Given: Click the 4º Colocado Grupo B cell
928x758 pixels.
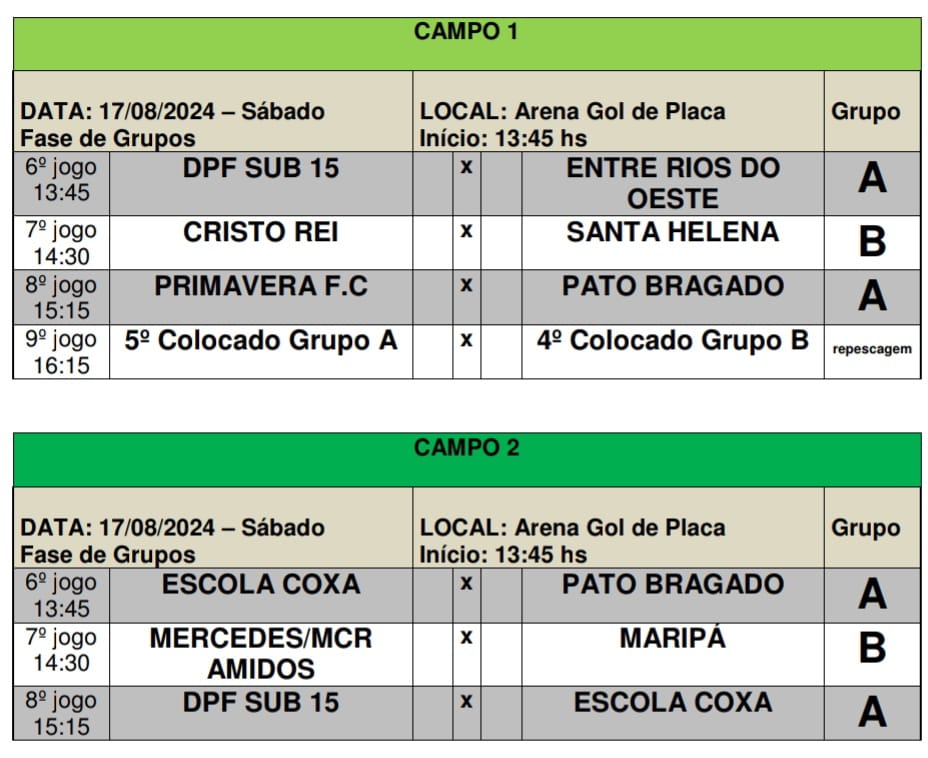Looking at the screenshot, I should click(672, 341).
